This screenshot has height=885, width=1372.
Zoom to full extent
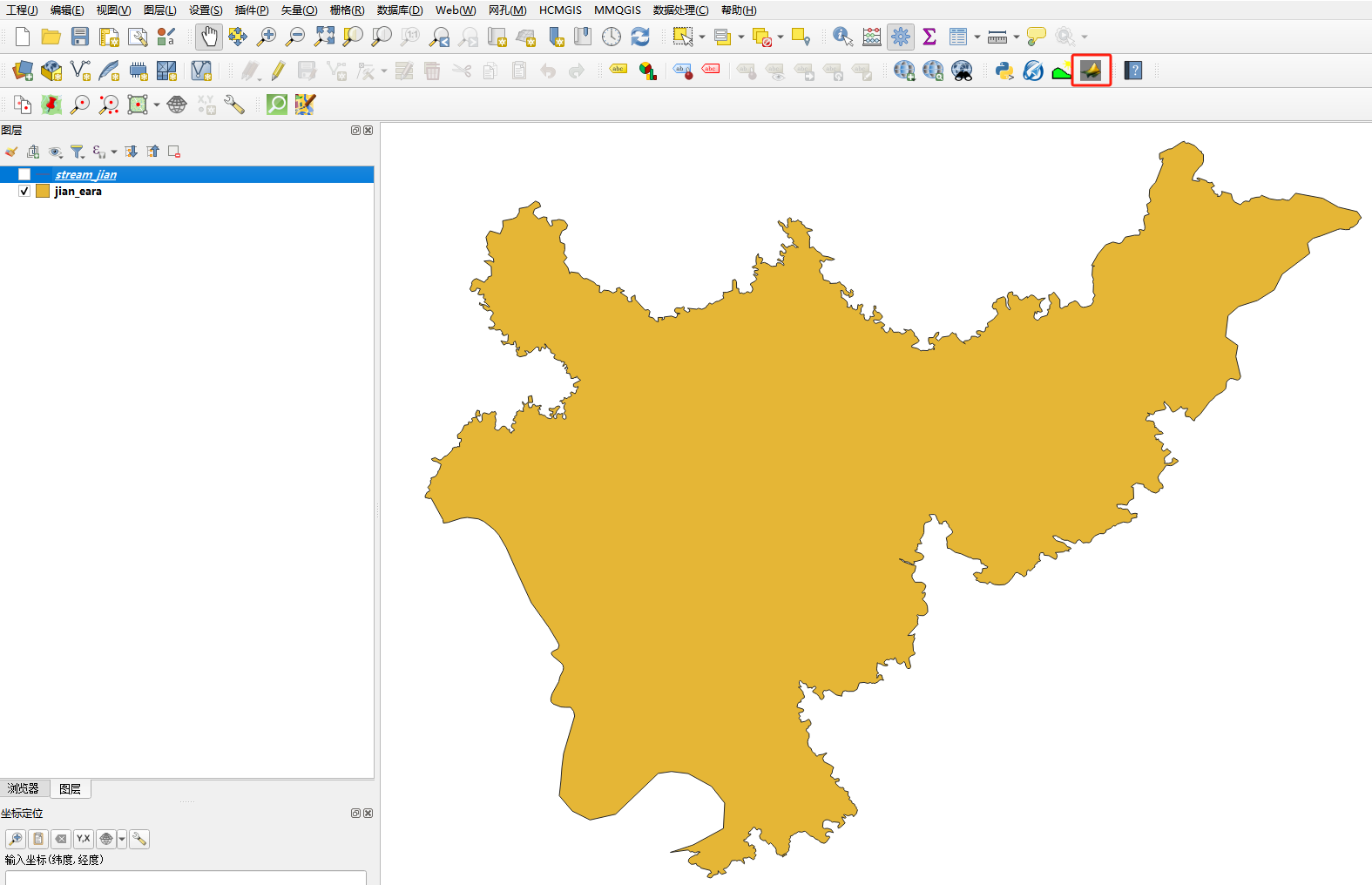point(324,37)
